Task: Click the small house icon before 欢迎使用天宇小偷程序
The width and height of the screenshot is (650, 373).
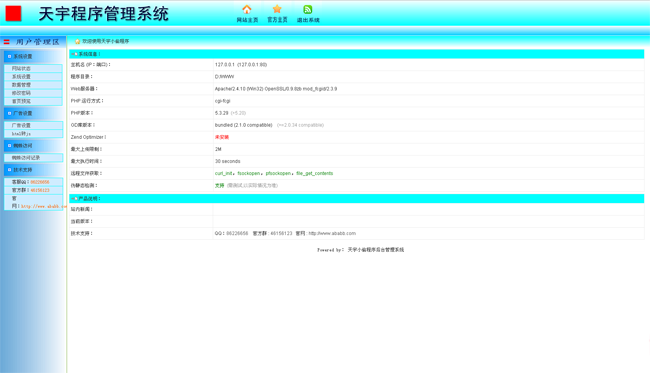Action: [x=77, y=41]
